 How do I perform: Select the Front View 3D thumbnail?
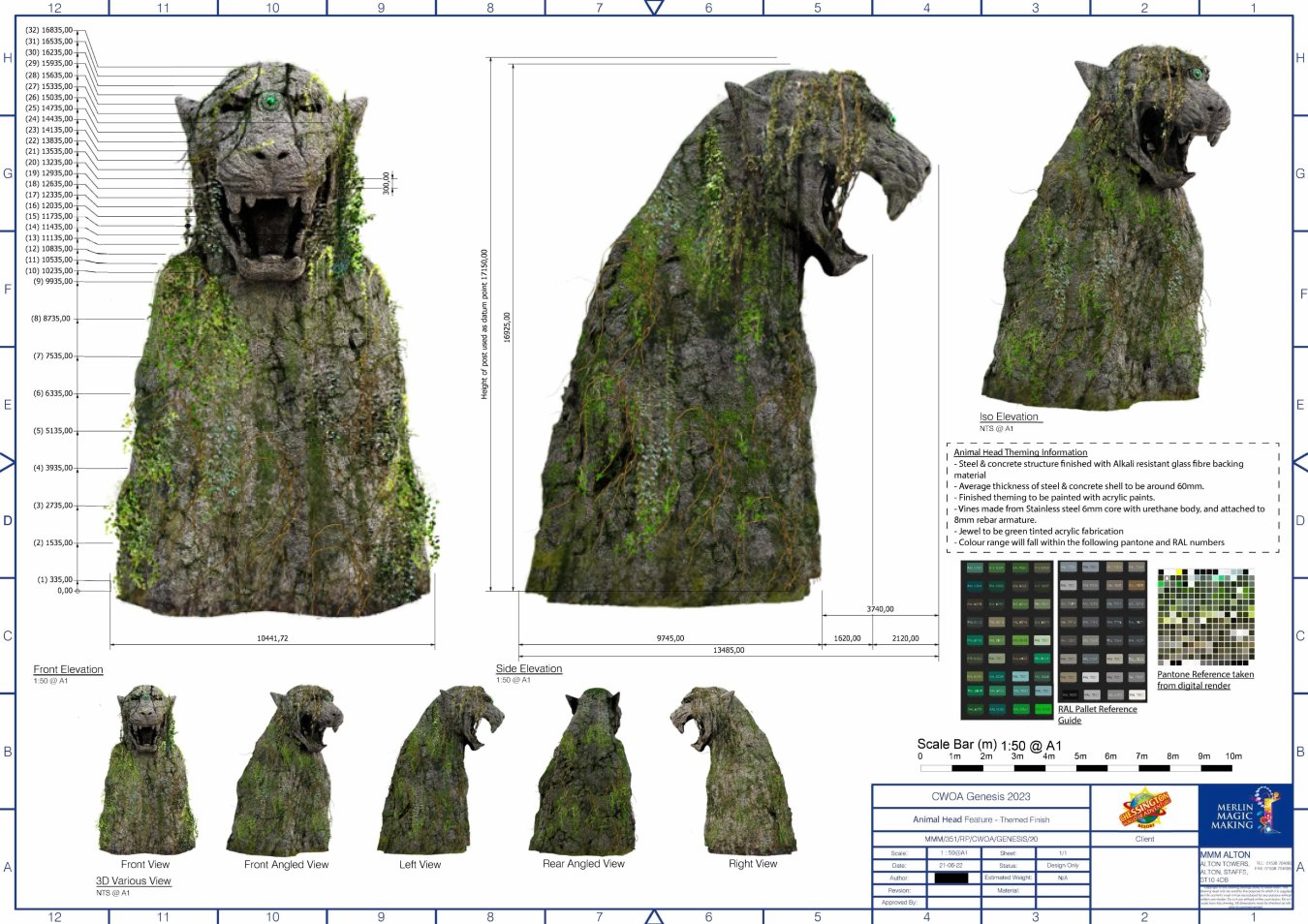[146, 770]
